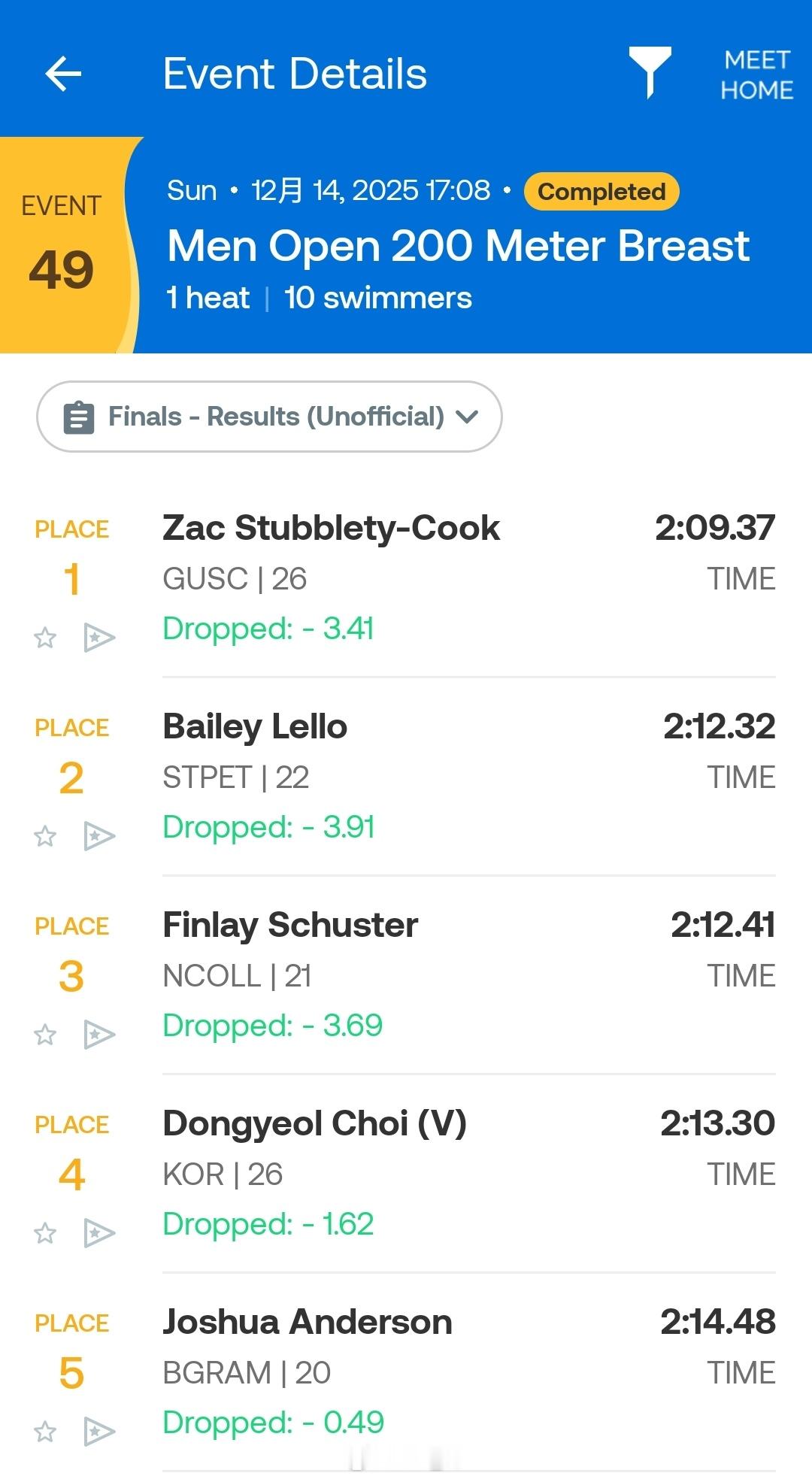The image size is (812, 1479).
Task: Go back using the arrow icon
Action: point(63,74)
